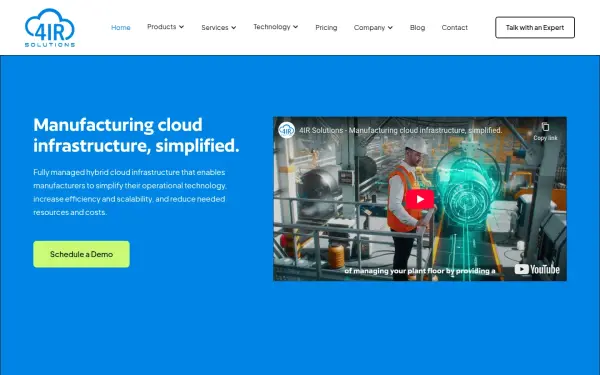The width and height of the screenshot is (600, 375).
Task: Open the Contact page
Action: point(454,28)
